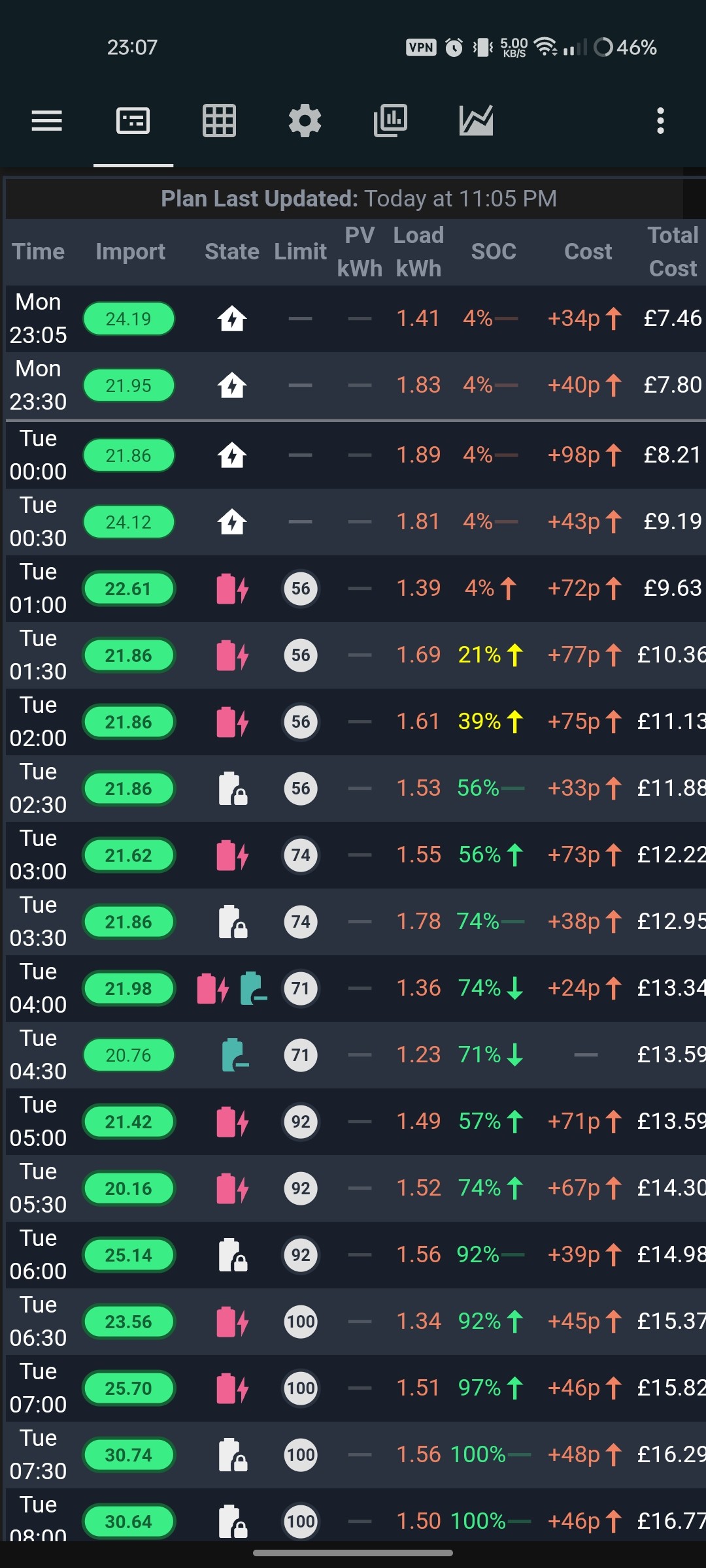Open the three-dot overflow menu
The height and width of the screenshot is (1568, 706).
click(660, 121)
